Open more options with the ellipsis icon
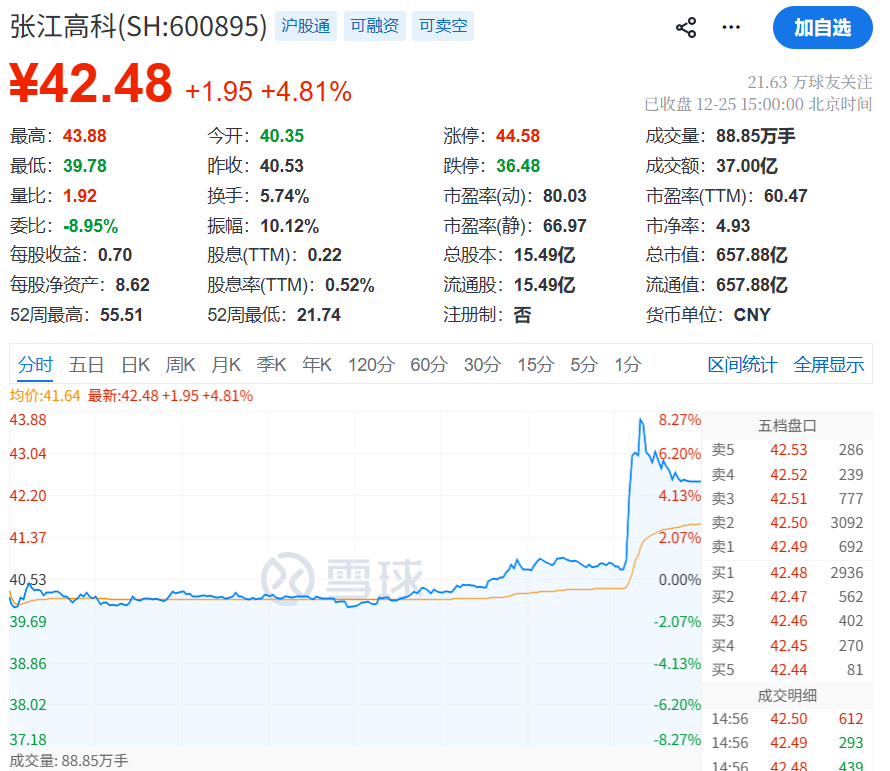890x771 pixels. click(731, 28)
